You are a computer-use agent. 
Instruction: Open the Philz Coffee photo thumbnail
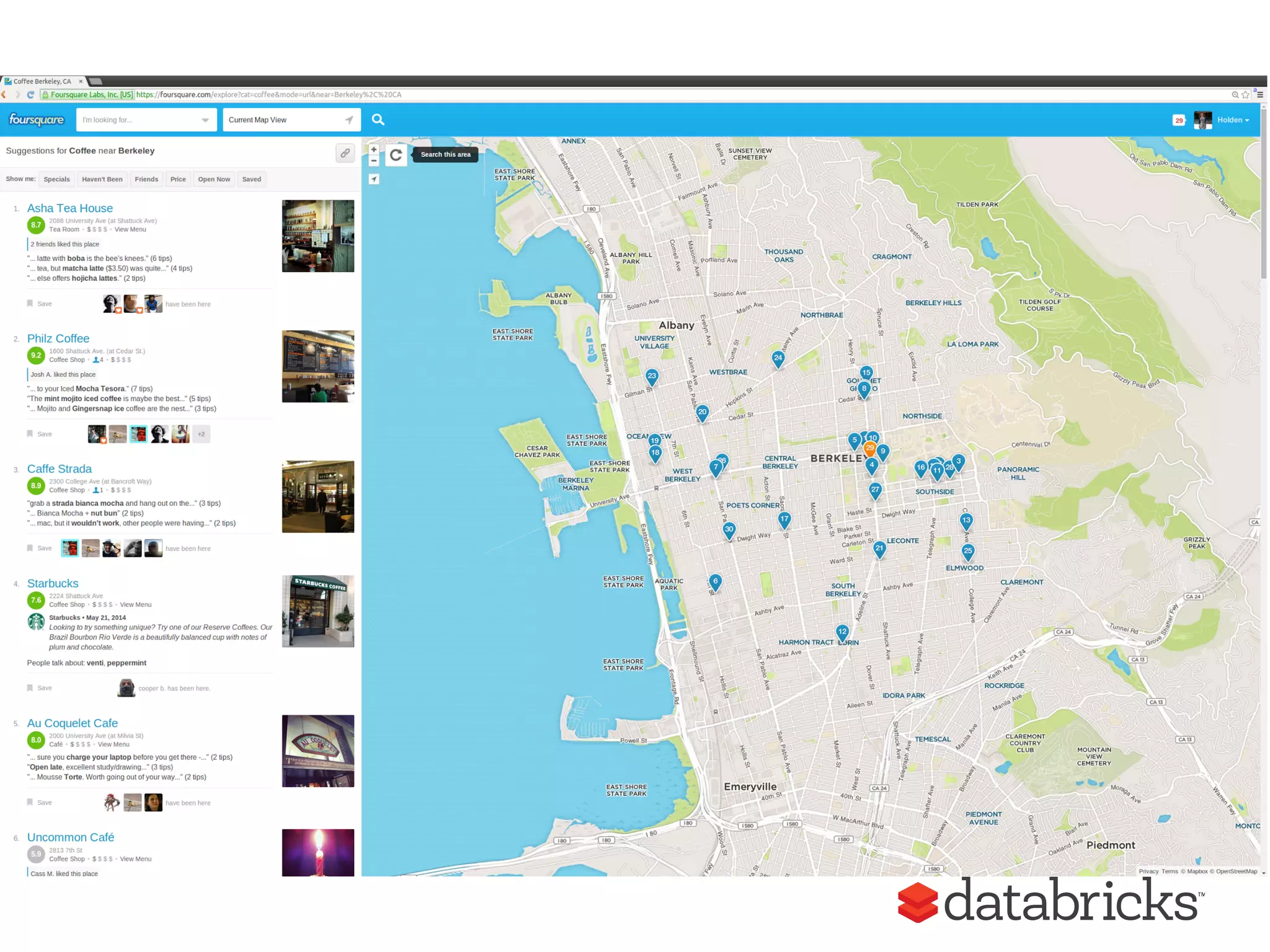click(x=318, y=366)
